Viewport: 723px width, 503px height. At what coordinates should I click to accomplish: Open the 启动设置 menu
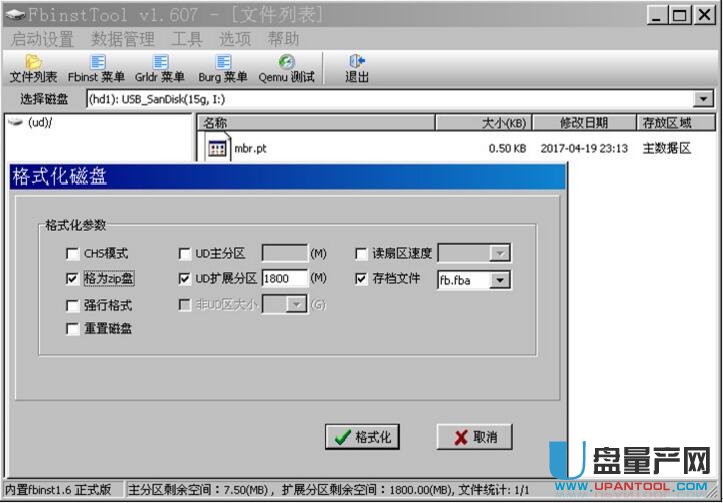(42, 39)
